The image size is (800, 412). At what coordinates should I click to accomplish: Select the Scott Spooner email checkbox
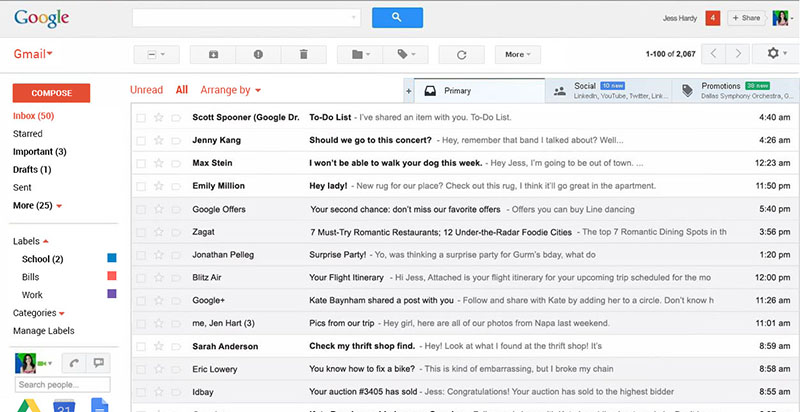click(141, 118)
